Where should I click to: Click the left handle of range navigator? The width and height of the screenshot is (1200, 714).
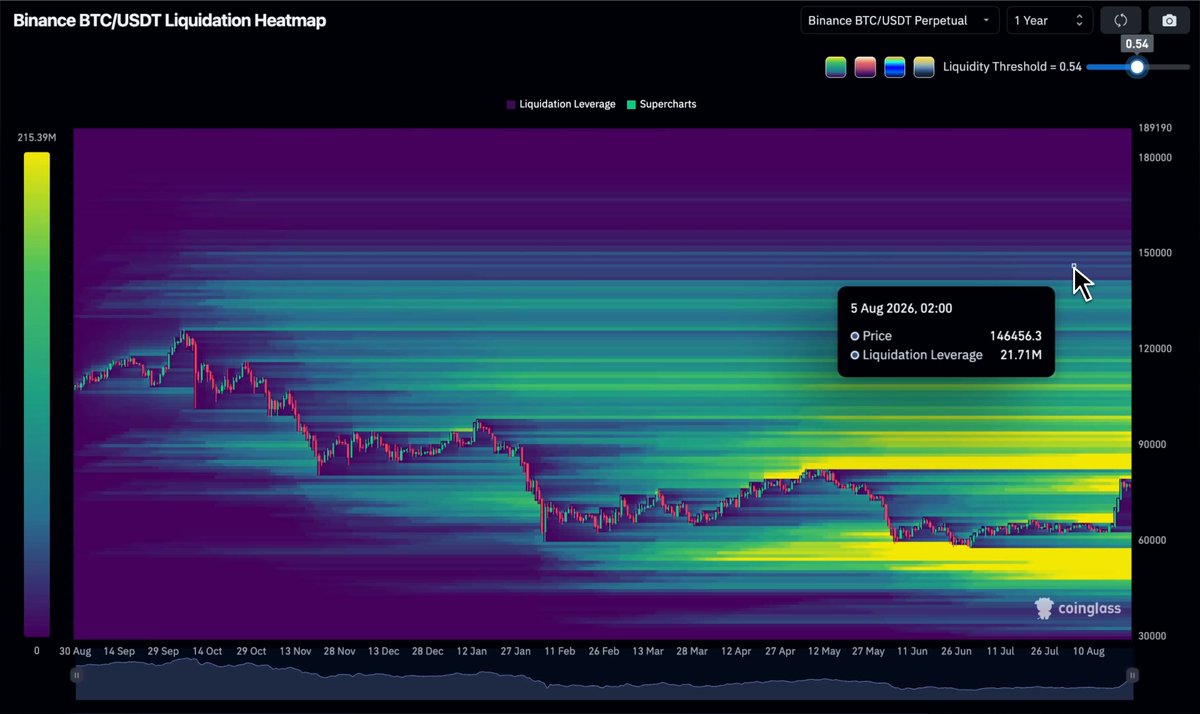77,675
